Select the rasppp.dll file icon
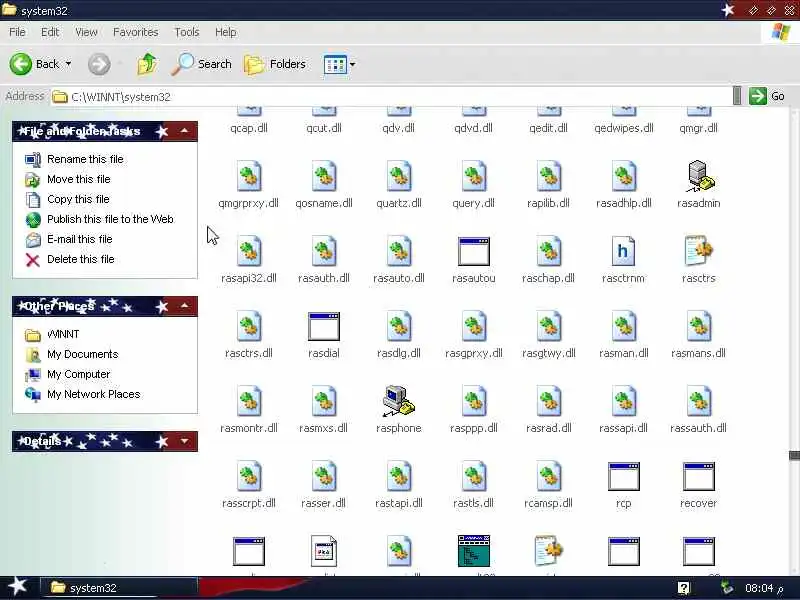The height and width of the screenshot is (600, 800). coord(473,401)
